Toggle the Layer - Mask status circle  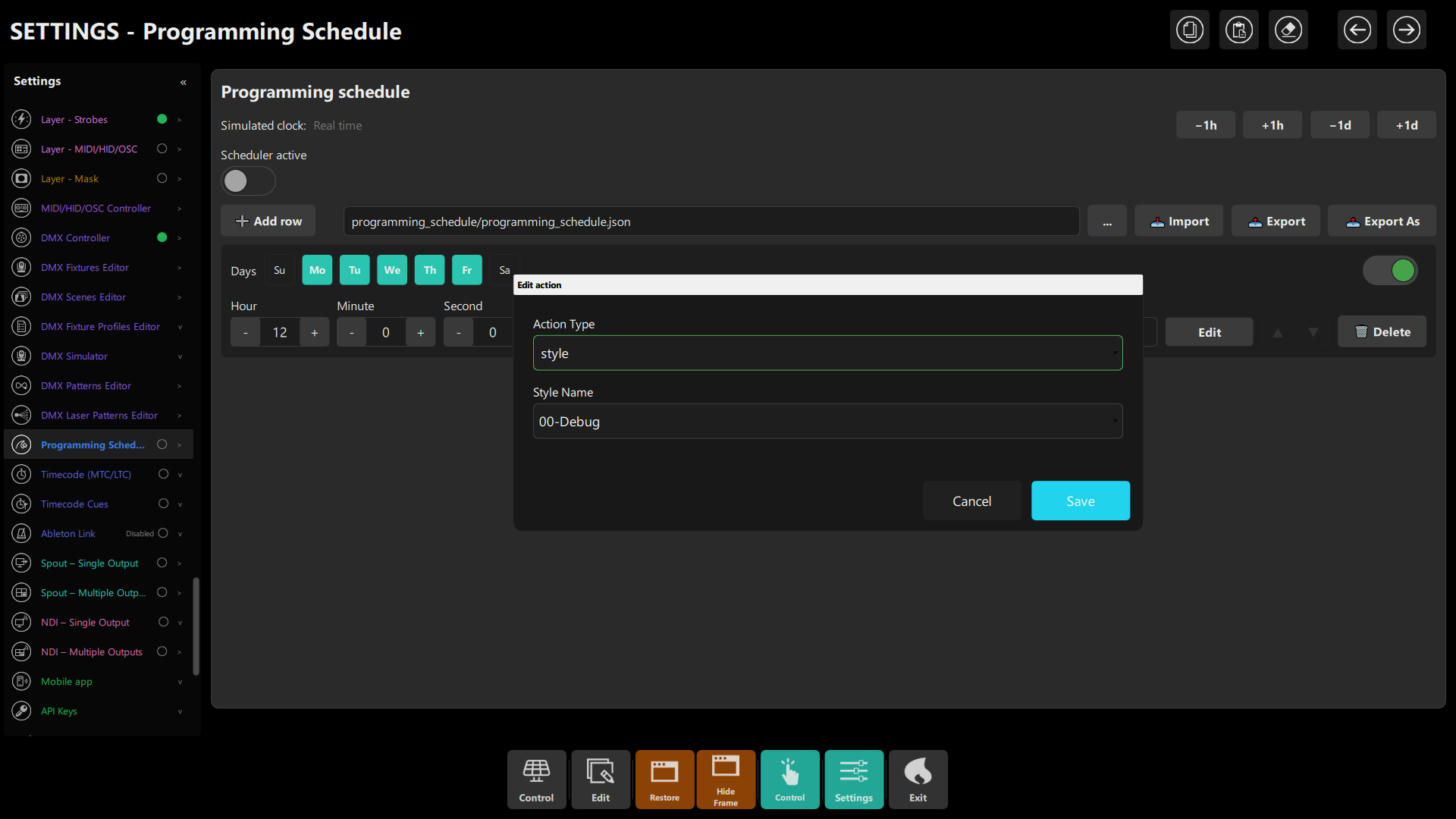[x=162, y=179]
